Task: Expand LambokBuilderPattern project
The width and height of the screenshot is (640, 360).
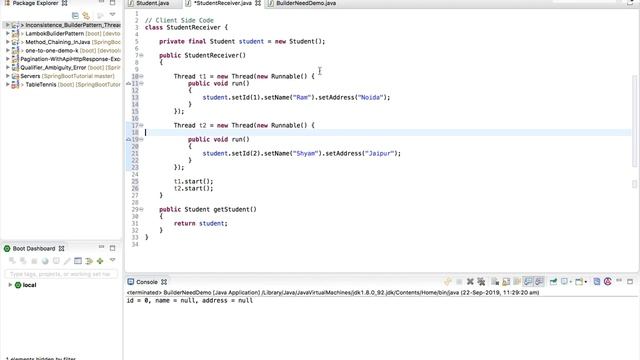Action: click(7, 33)
